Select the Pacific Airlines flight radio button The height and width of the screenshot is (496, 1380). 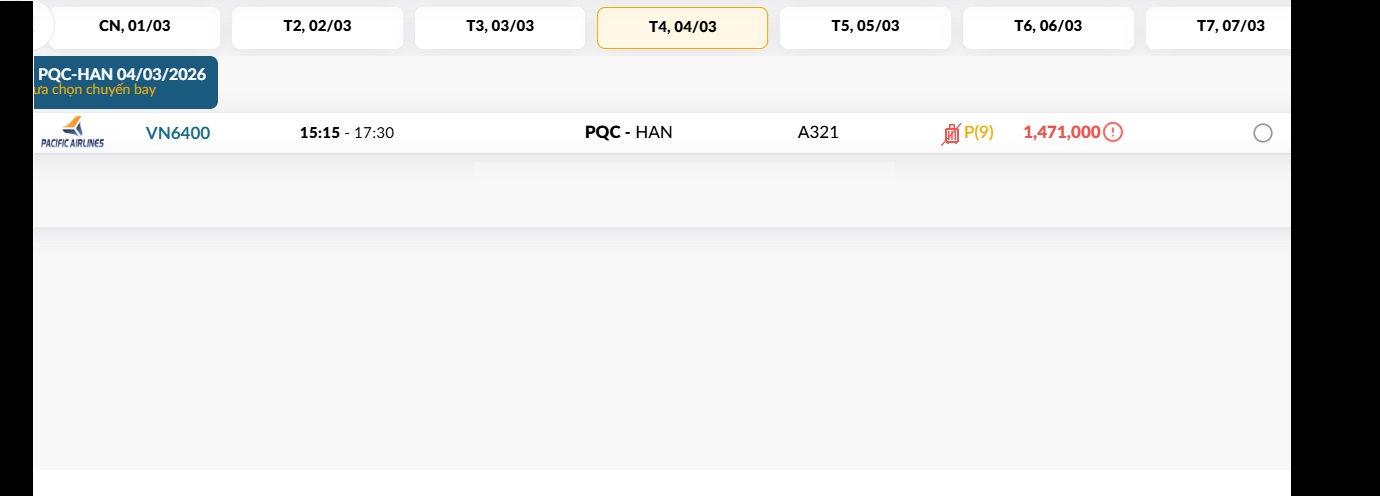click(1262, 133)
